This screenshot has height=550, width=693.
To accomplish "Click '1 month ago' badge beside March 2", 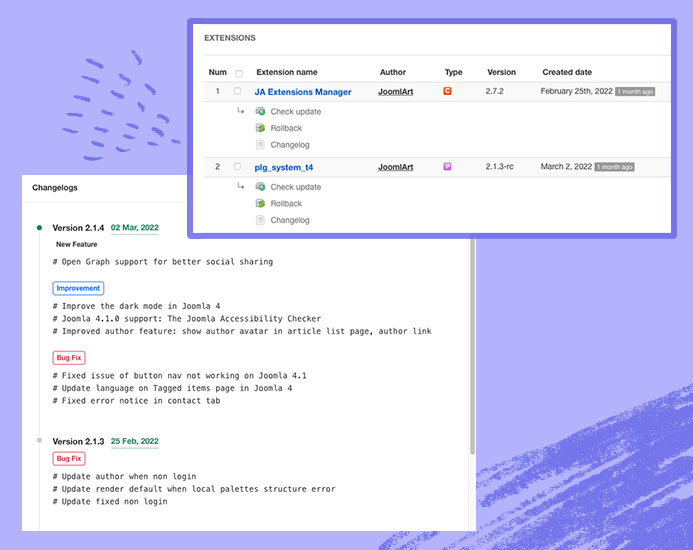I will point(614,167).
